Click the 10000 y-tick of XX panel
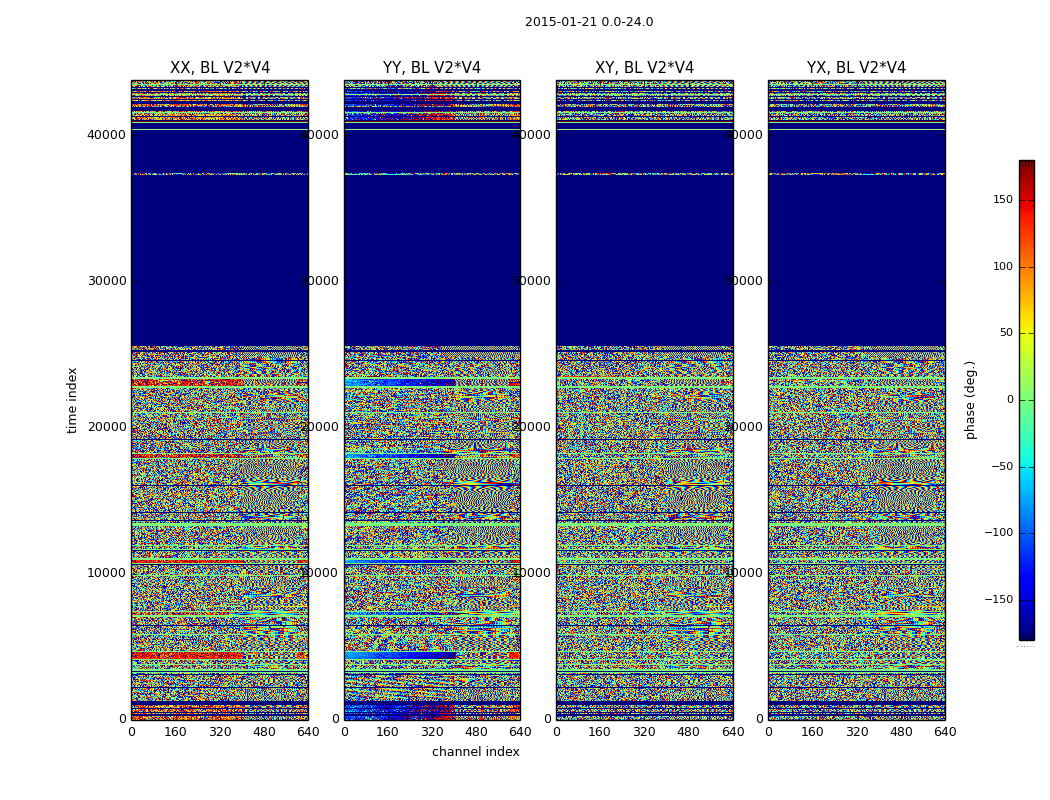Image resolution: width=1050 pixels, height=800 pixels. [x=106, y=572]
